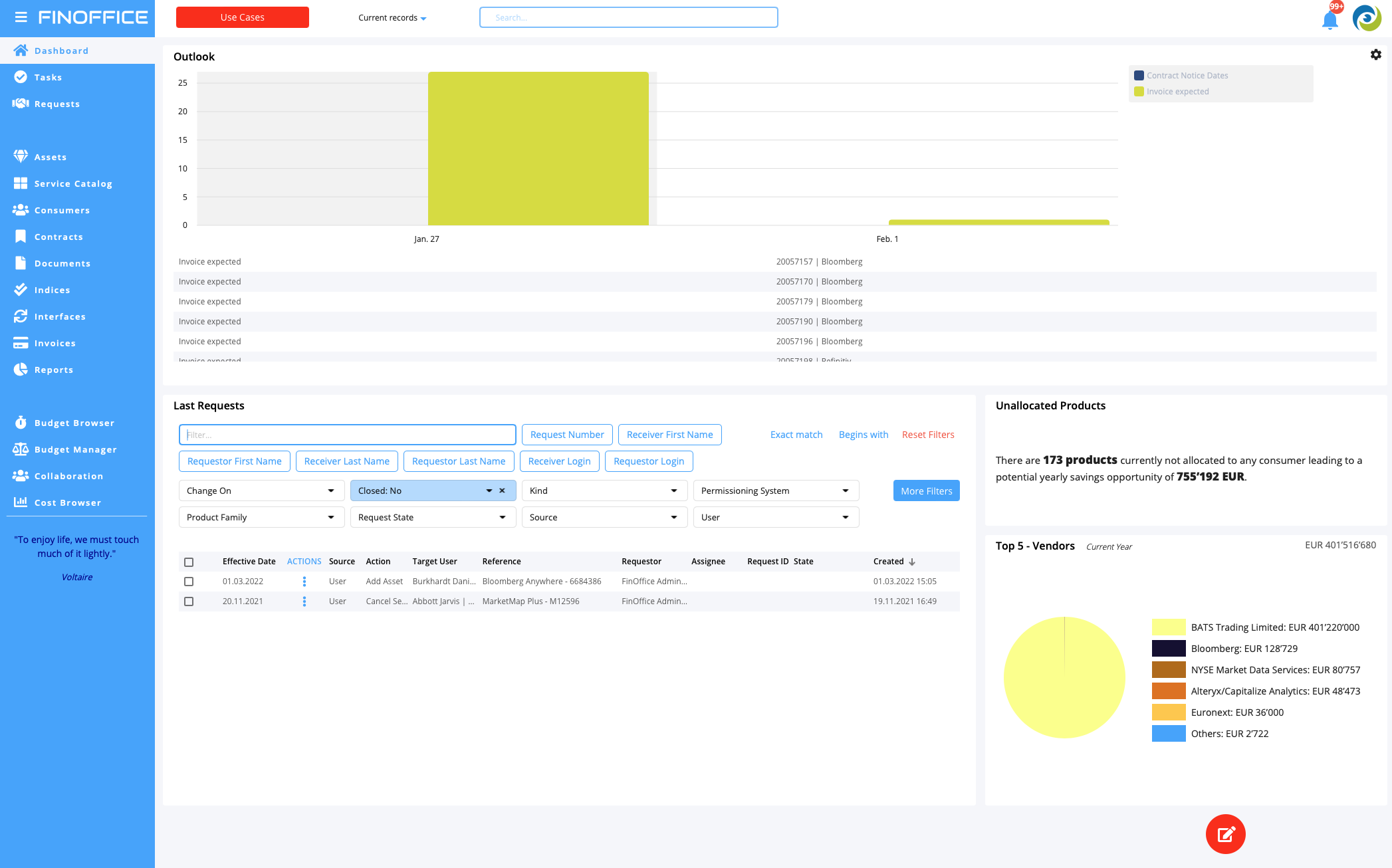
Task: Open the notifications bell icon
Action: click(x=1330, y=20)
